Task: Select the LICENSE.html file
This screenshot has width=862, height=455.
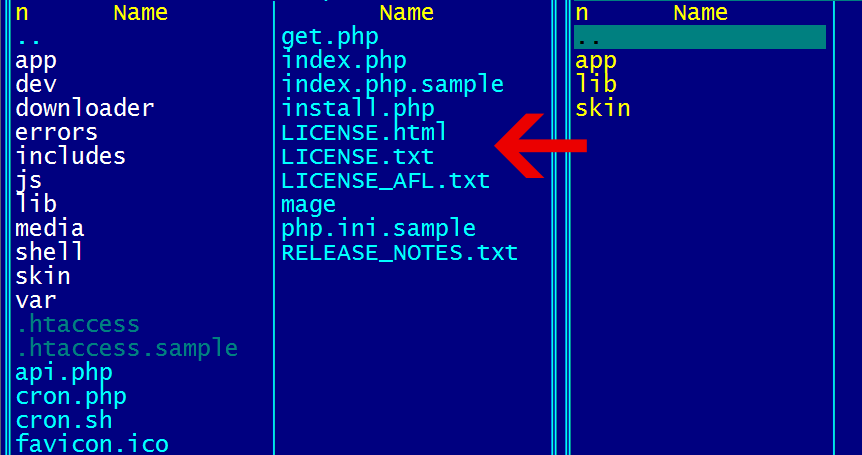Action: [364, 132]
